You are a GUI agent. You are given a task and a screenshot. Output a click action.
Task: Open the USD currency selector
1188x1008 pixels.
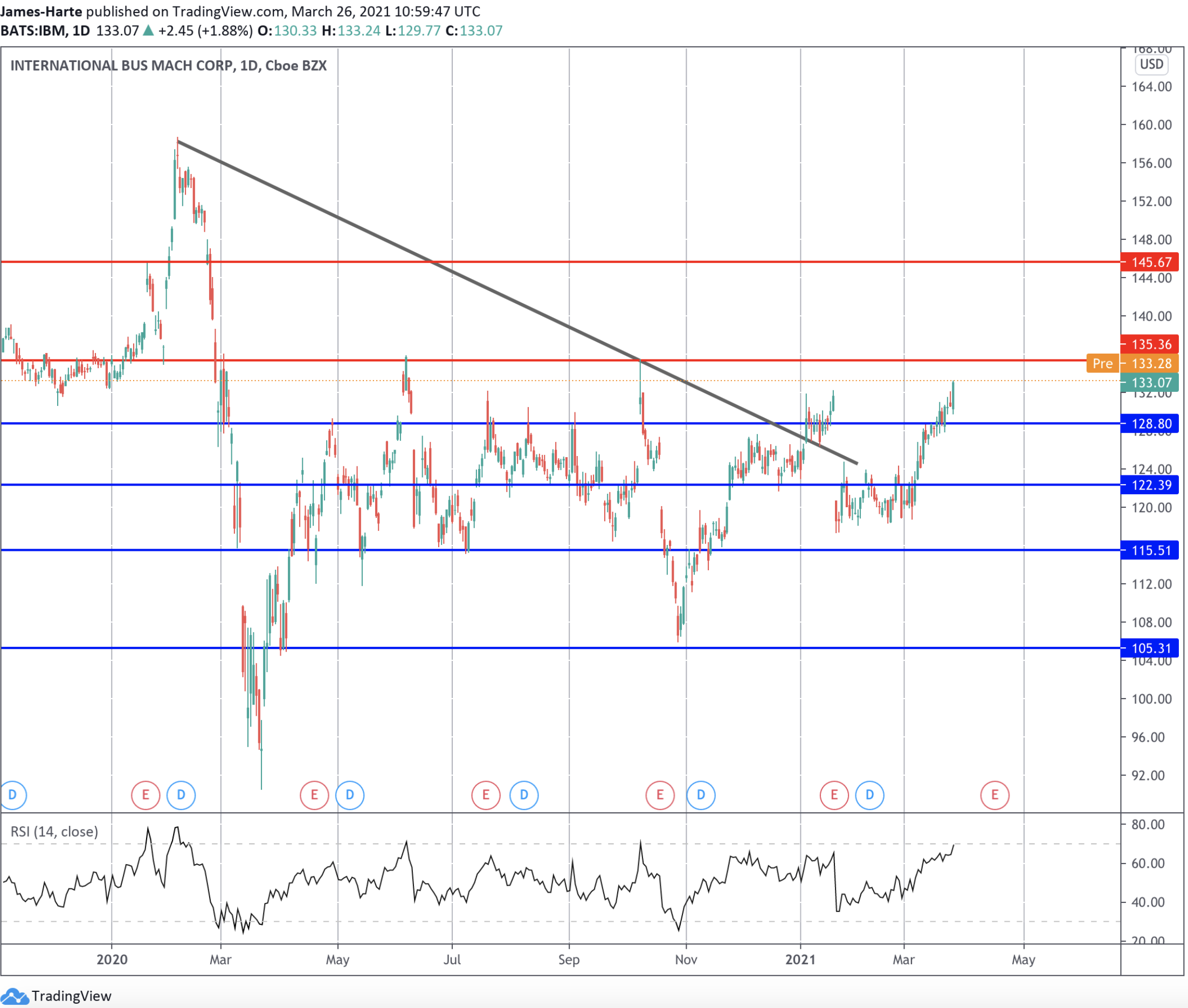1151,64
